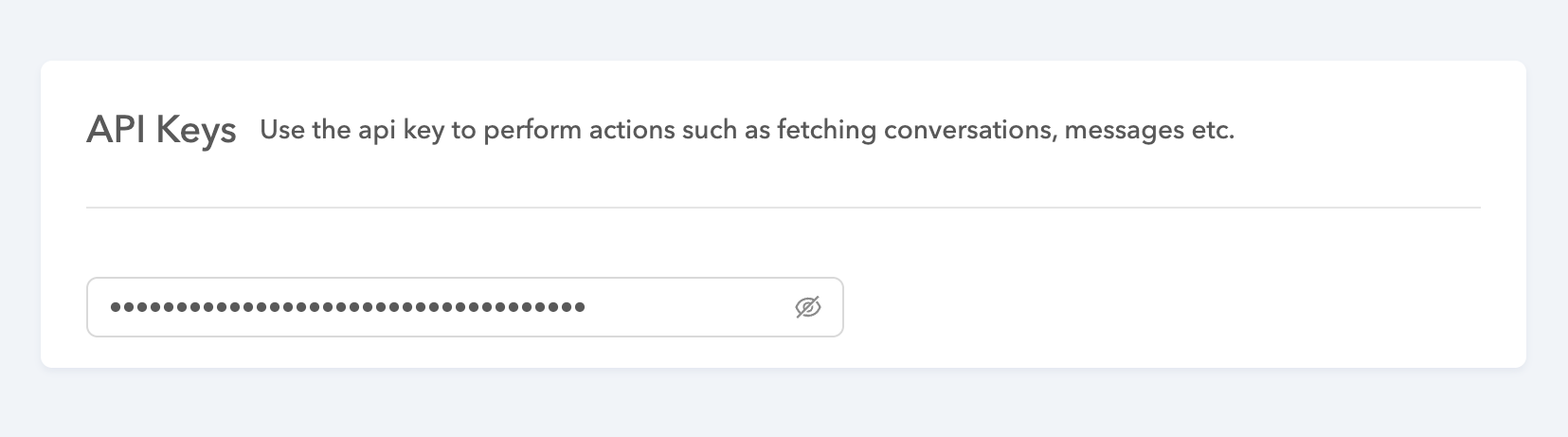The height and width of the screenshot is (437, 1568).
Task: Click the word "Keys" in the heading
Action: pyautogui.click(x=196, y=131)
